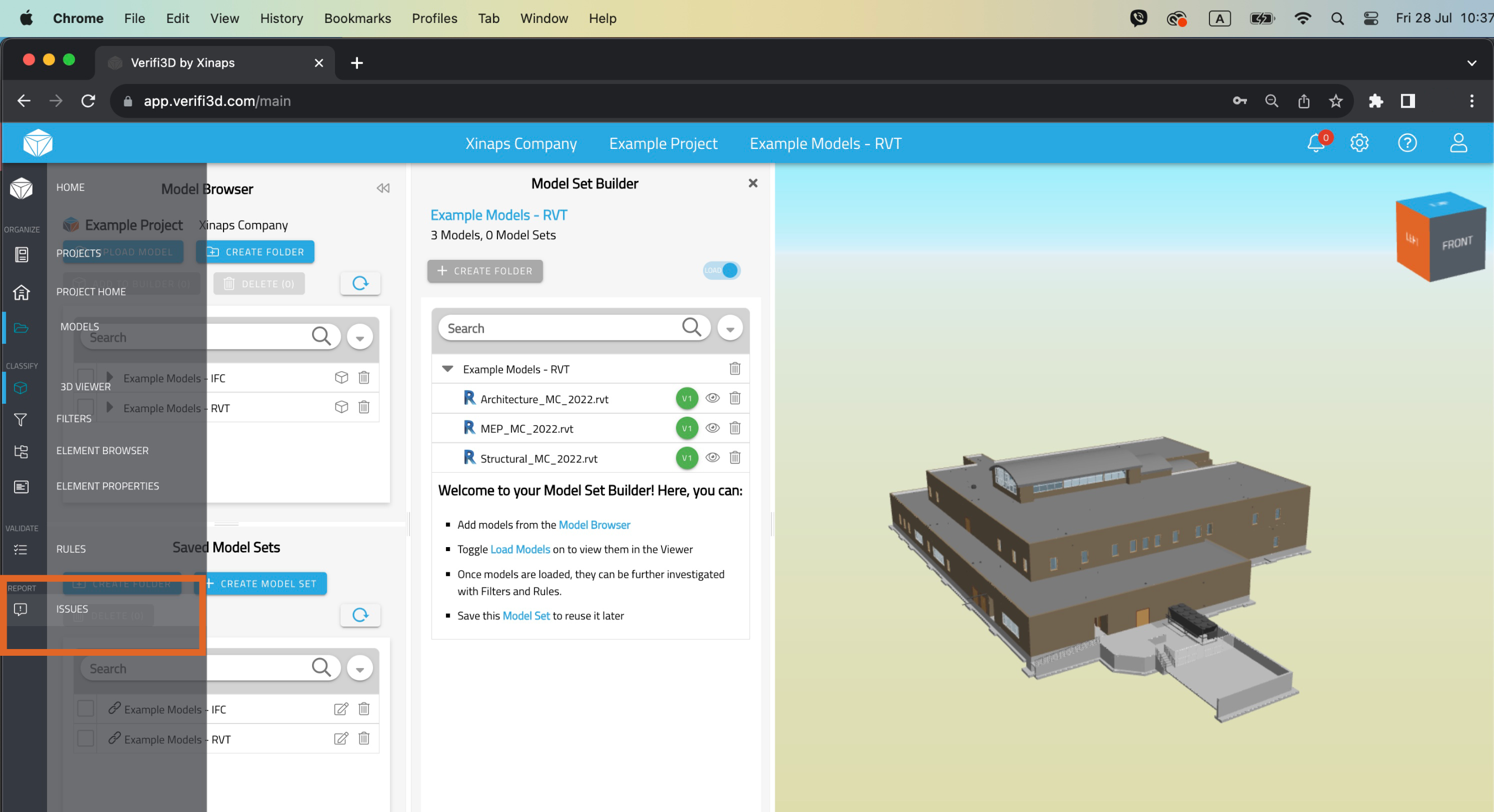Open the user profile icon
This screenshot has width=1494, height=812.
(1459, 143)
